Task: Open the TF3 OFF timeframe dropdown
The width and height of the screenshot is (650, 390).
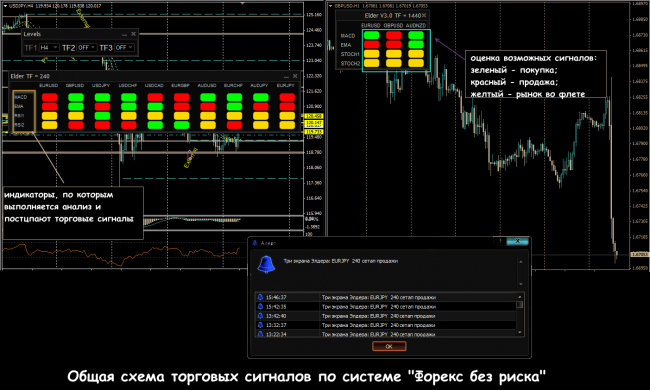Action: pyautogui.click(x=124, y=48)
